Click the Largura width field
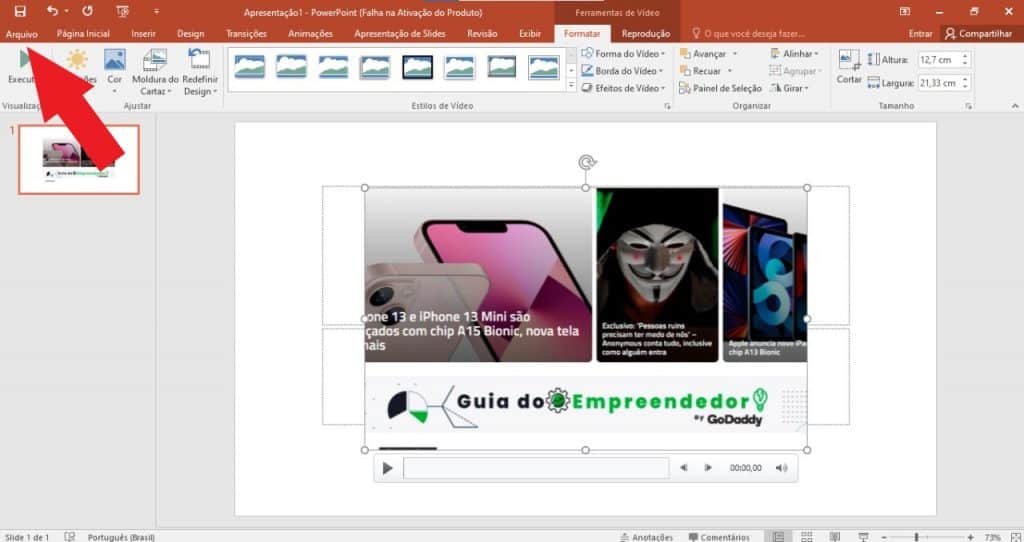This screenshot has width=1024, height=542. tap(938, 83)
